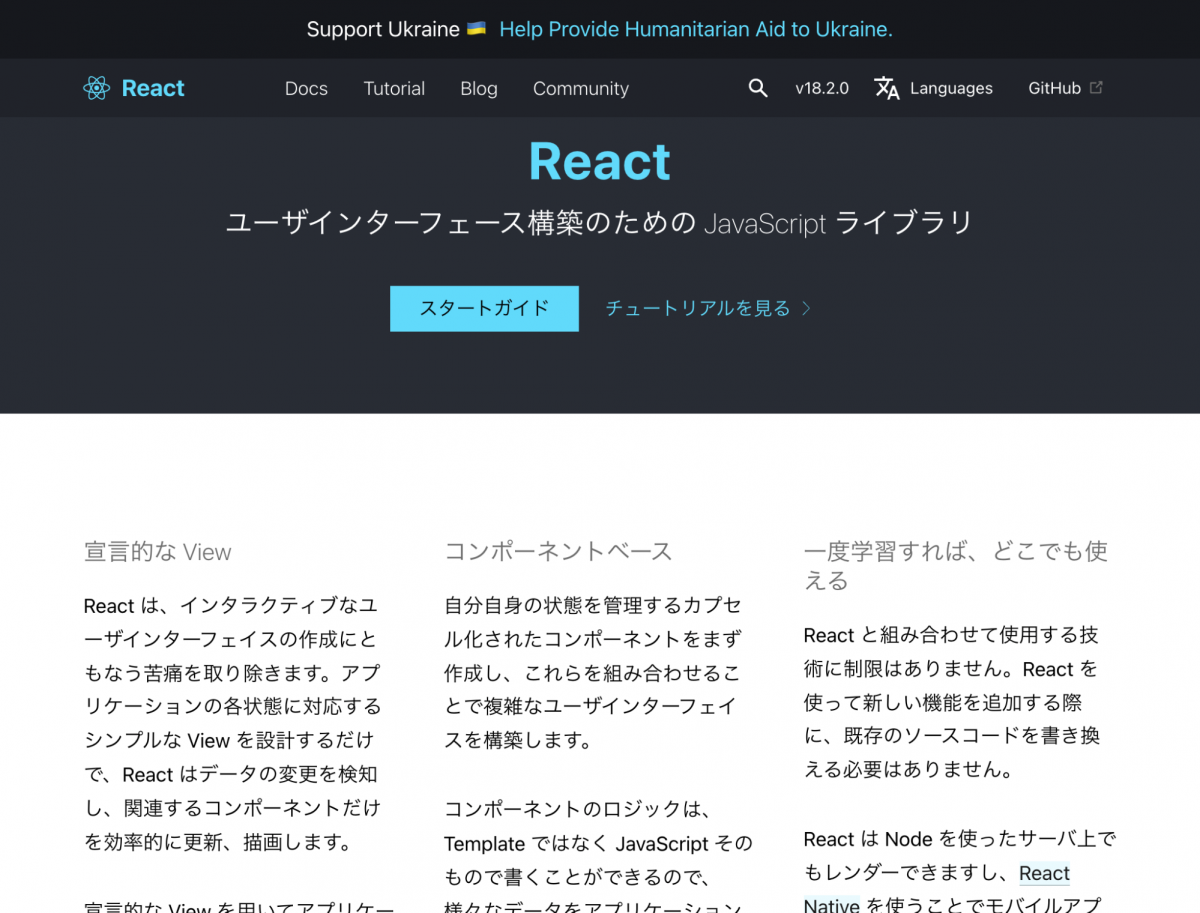The height and width of the screenshot is (913, 1200).
Task: Open the Tutorial page
Action: [x=394, y=88]
